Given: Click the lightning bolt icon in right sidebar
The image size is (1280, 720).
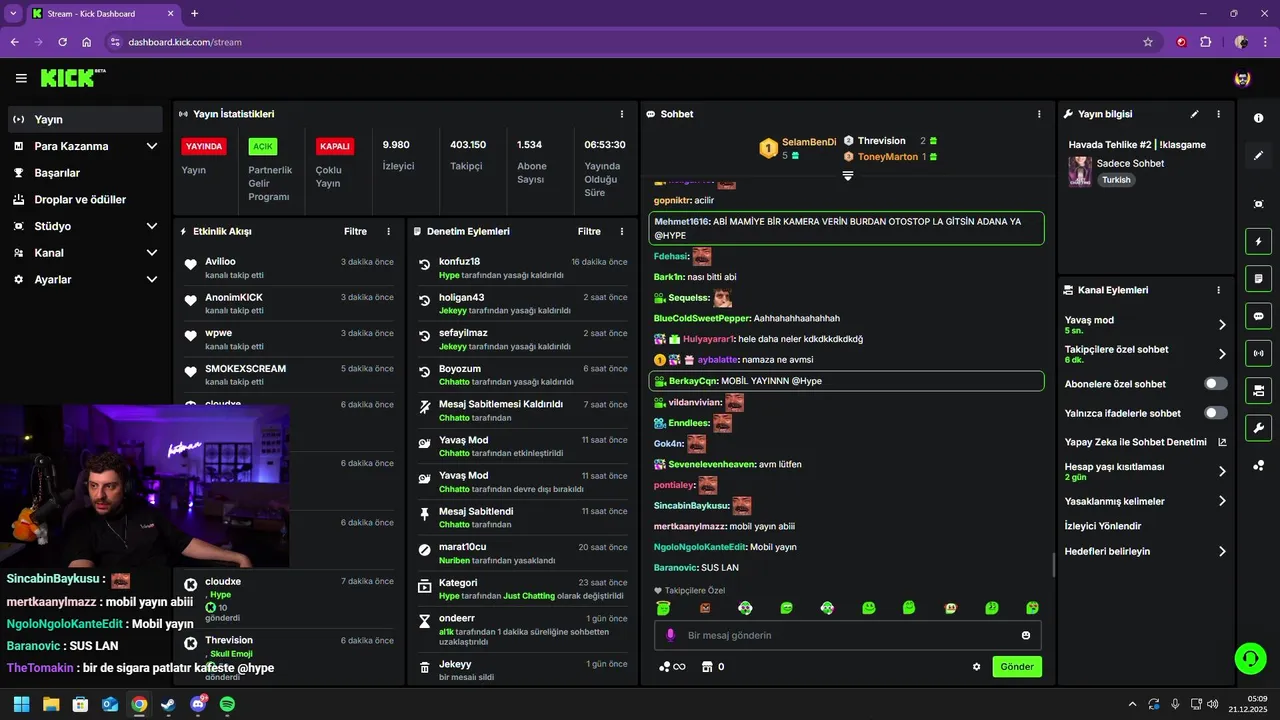Looking at the screenshot, I should point(1258,241).
